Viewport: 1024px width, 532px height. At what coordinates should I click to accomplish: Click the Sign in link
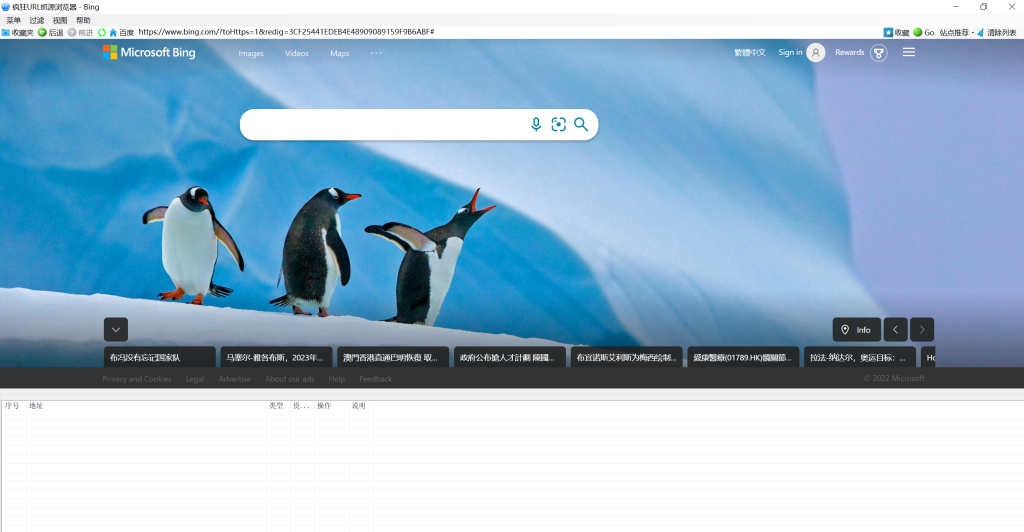tap(790, 52)
